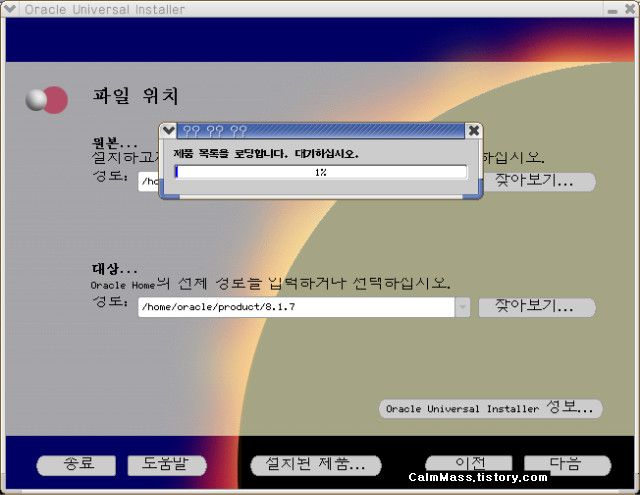Click the 원본... section label
This screenshot has height=495, width=640.
click(115, 143)
